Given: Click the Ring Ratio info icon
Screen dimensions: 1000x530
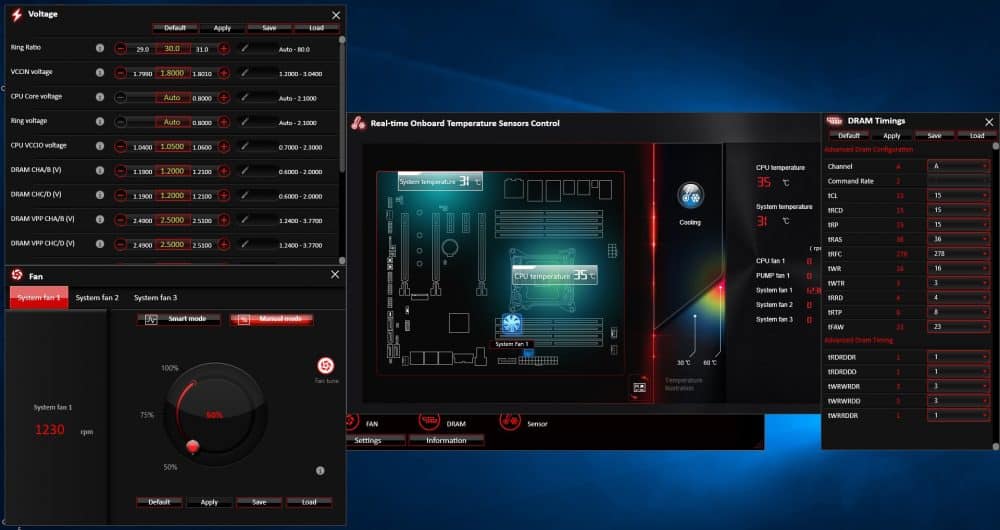Looking at the screenshot, I should [99, 48].
